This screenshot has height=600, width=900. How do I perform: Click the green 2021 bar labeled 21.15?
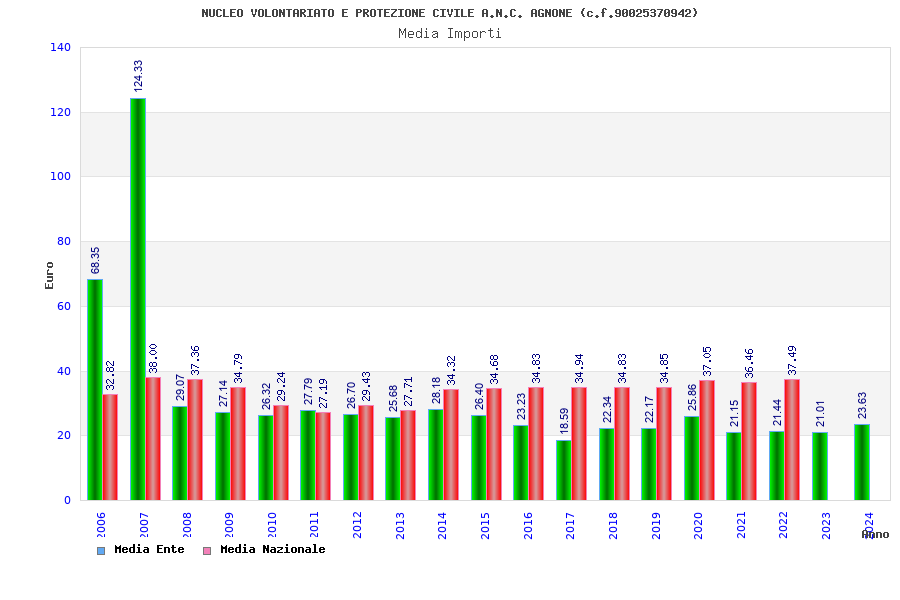pyautogui.click(x=735, y=466)
